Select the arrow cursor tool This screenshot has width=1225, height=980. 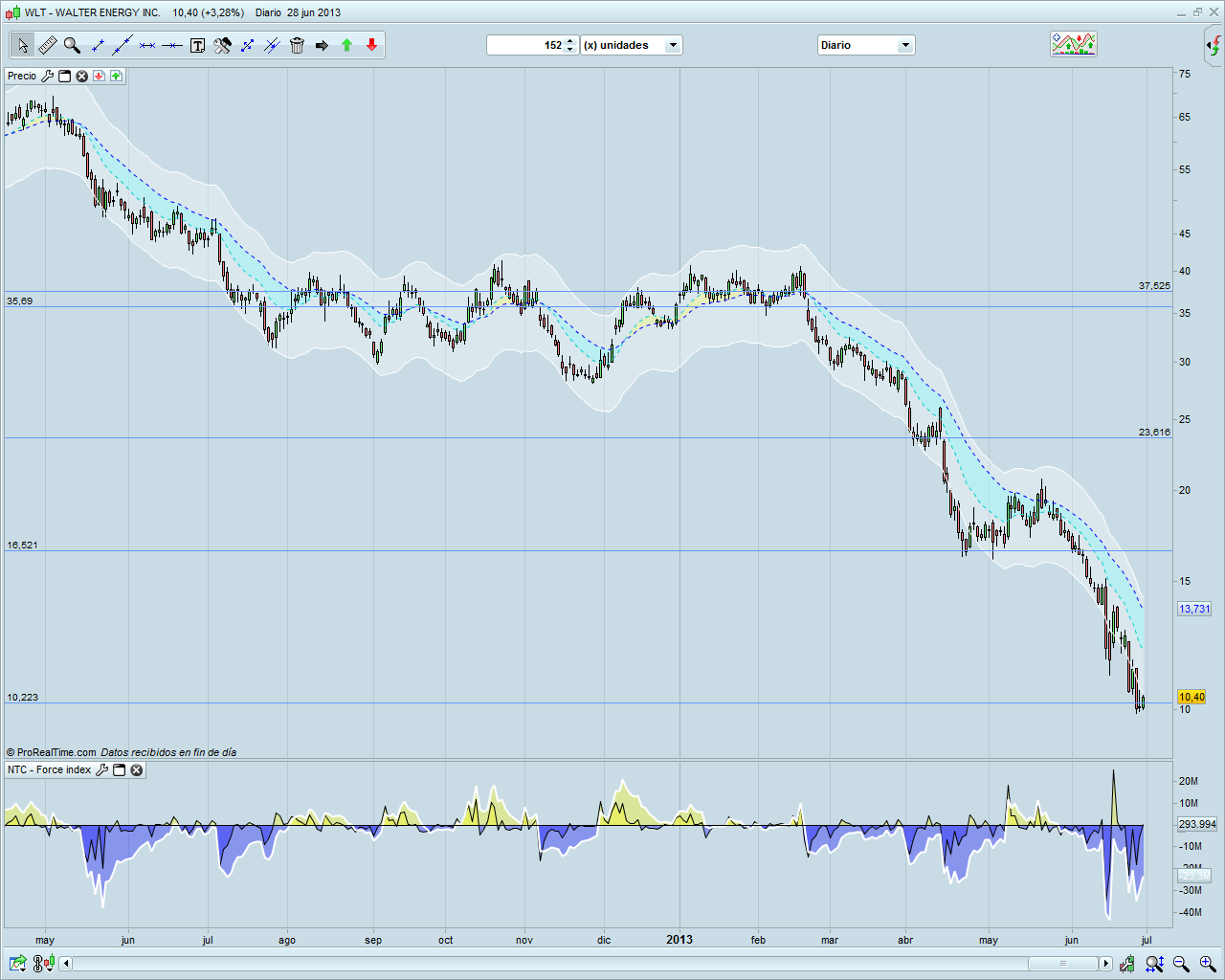tap(22, 45)
